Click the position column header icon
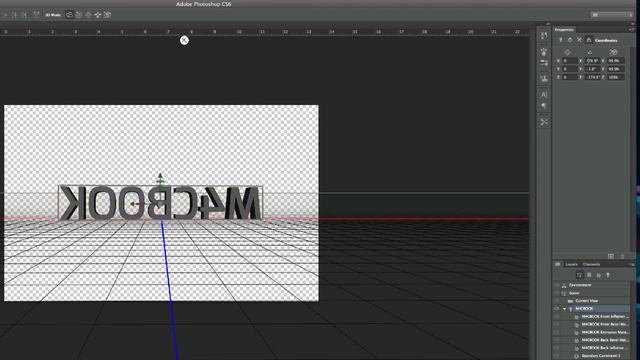The height and width of the screenshot is (360, 640). coord(567,52)
